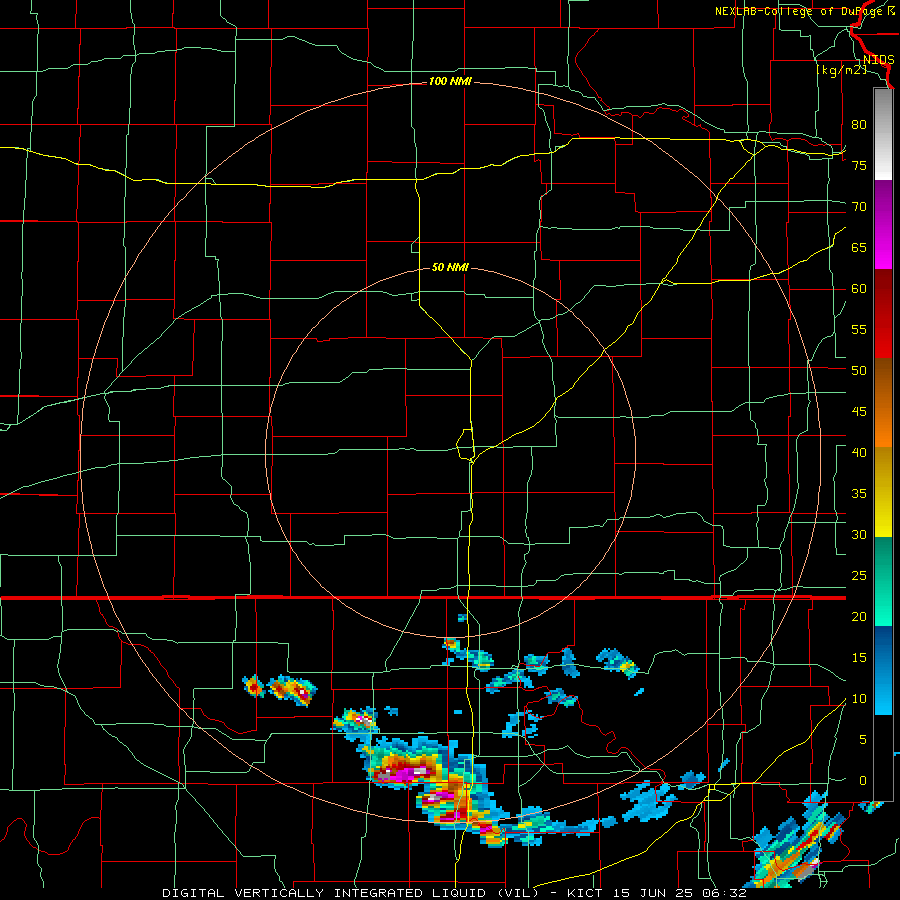Select legend value 40

pos(859,452)
